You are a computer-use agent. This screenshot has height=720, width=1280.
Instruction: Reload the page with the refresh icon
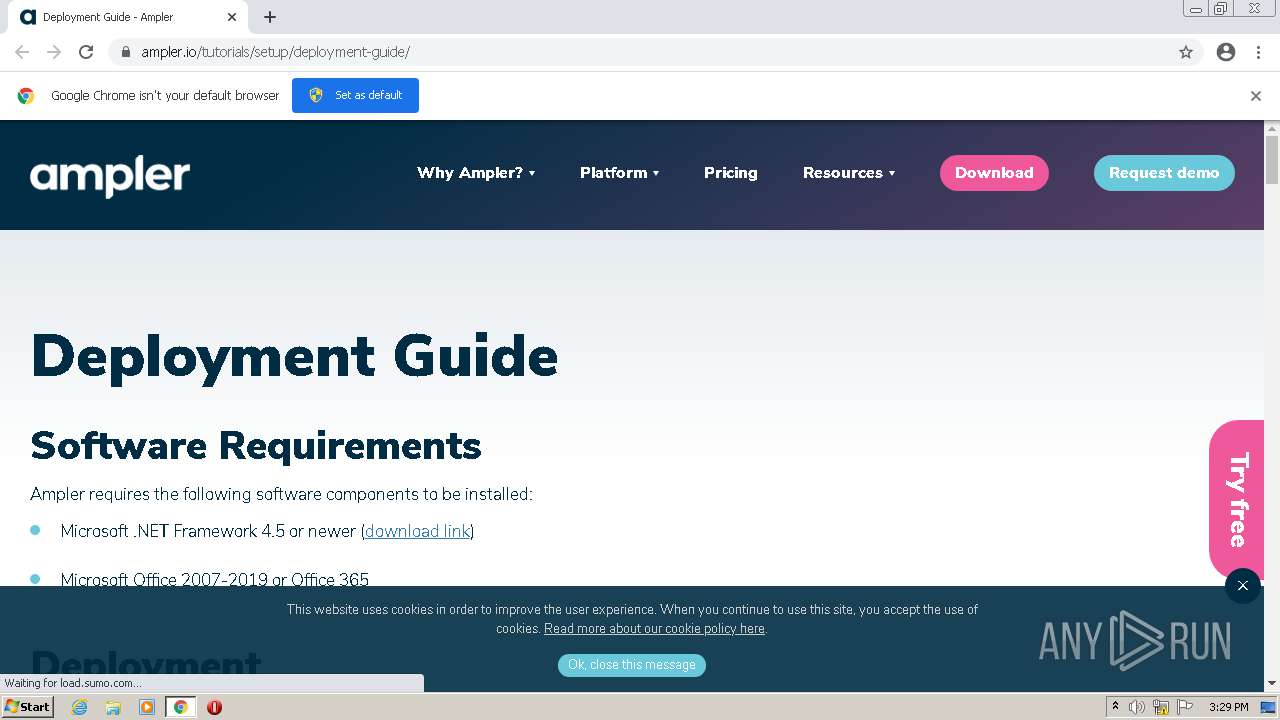pos(86,52)
